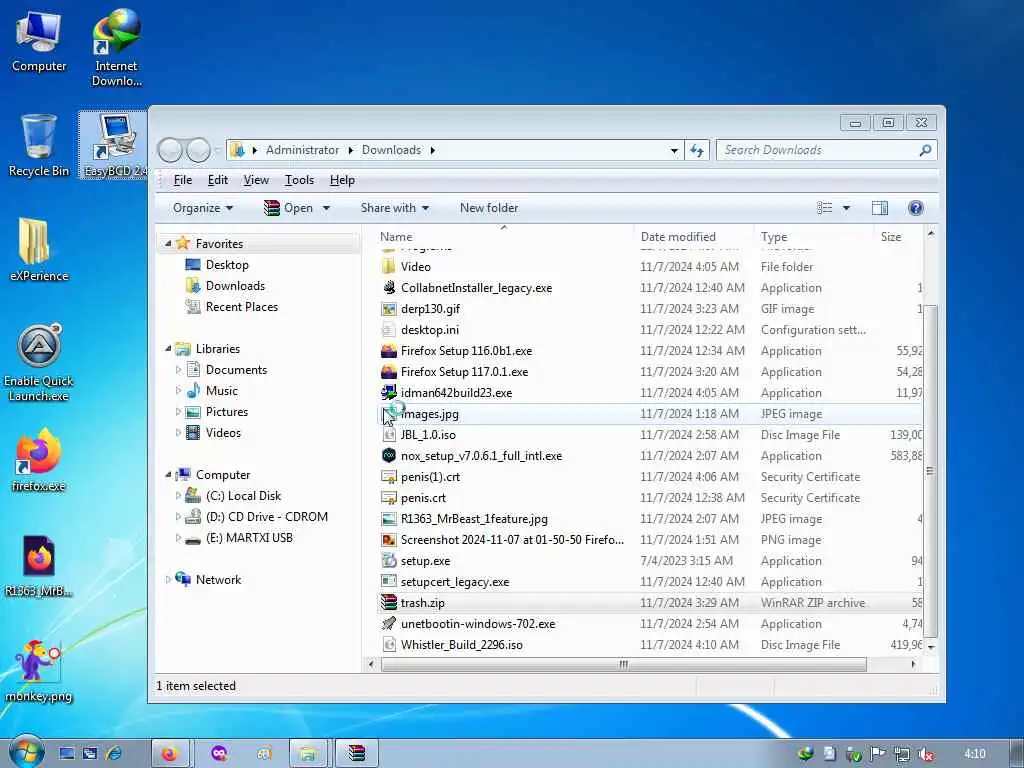Open the address bar history dropdown
The image size is (1024, 768).
click(674, 150)
